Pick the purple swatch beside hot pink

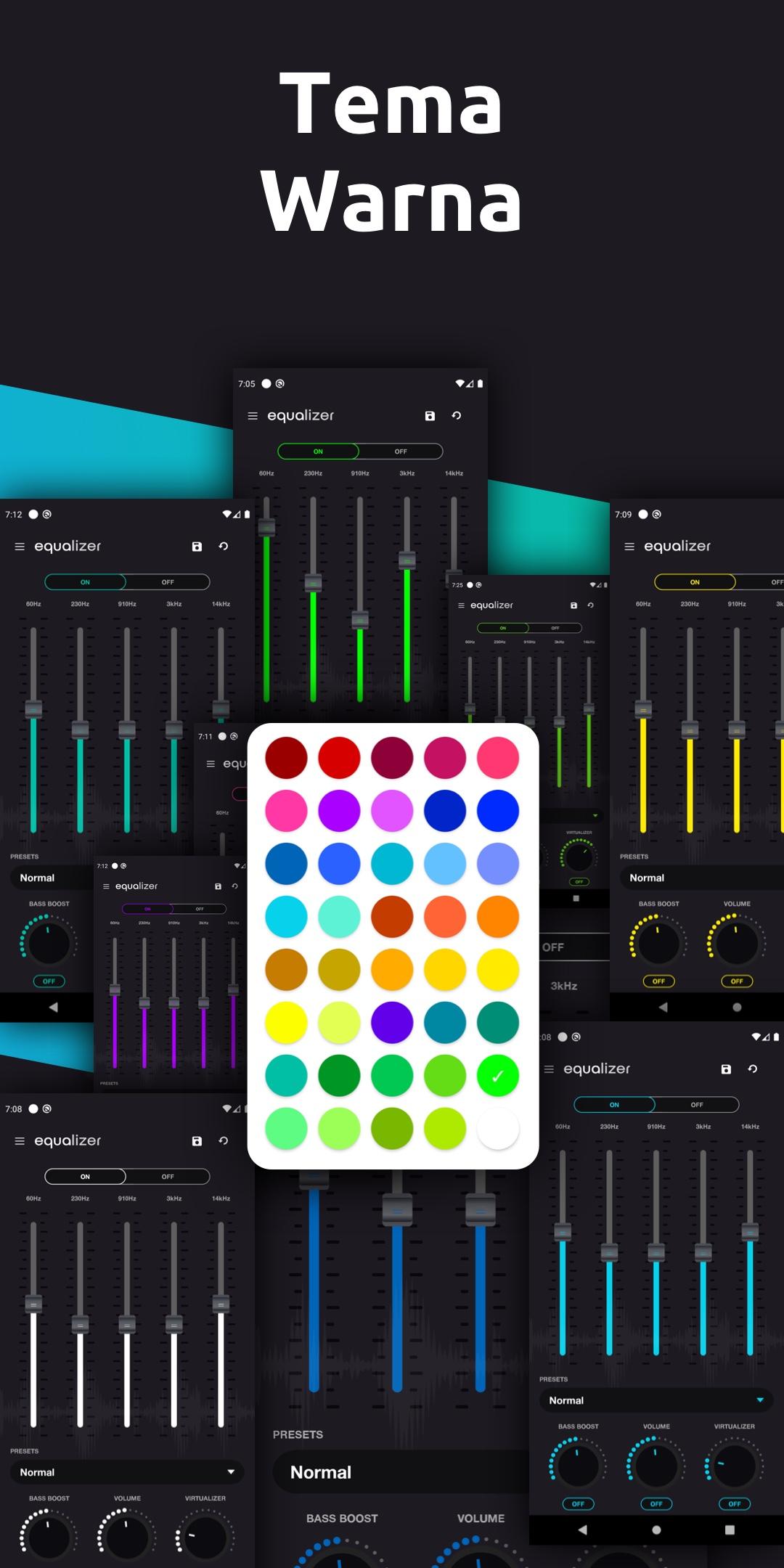click(339, 811)
